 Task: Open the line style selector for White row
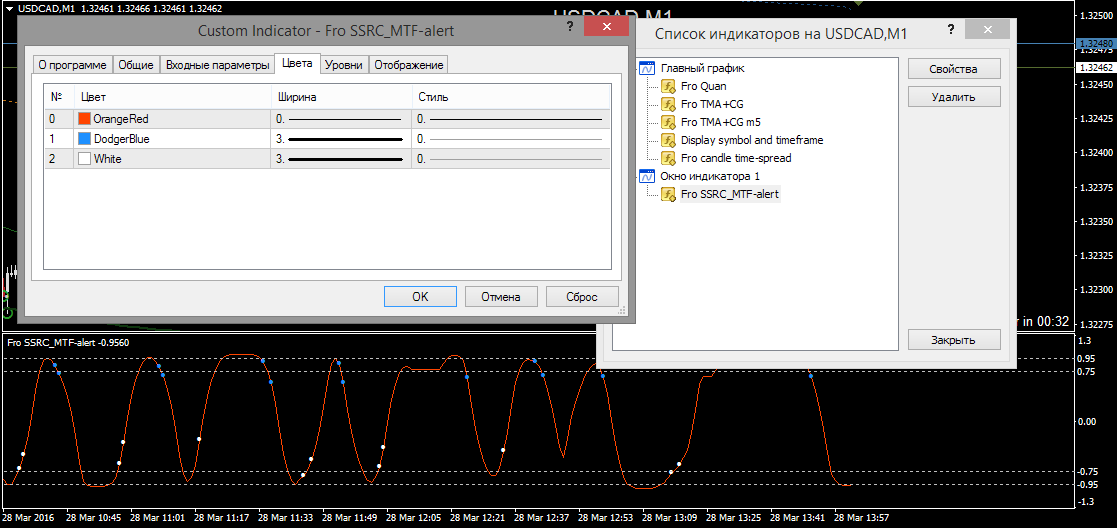tap(511, 159)
